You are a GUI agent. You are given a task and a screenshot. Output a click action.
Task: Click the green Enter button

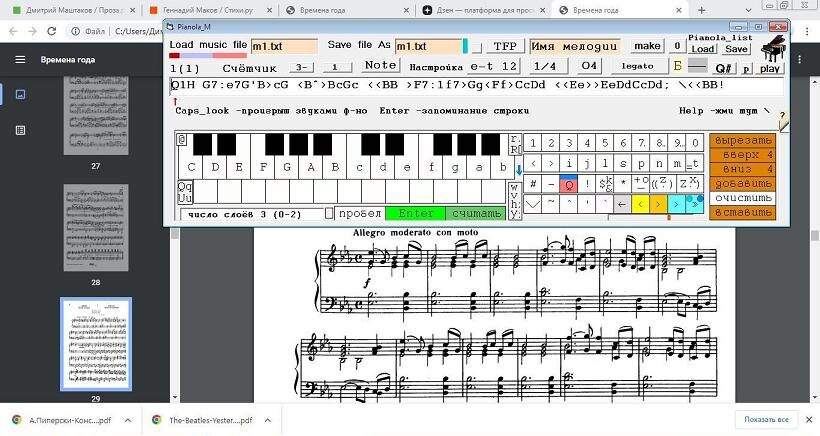(415, 213)
